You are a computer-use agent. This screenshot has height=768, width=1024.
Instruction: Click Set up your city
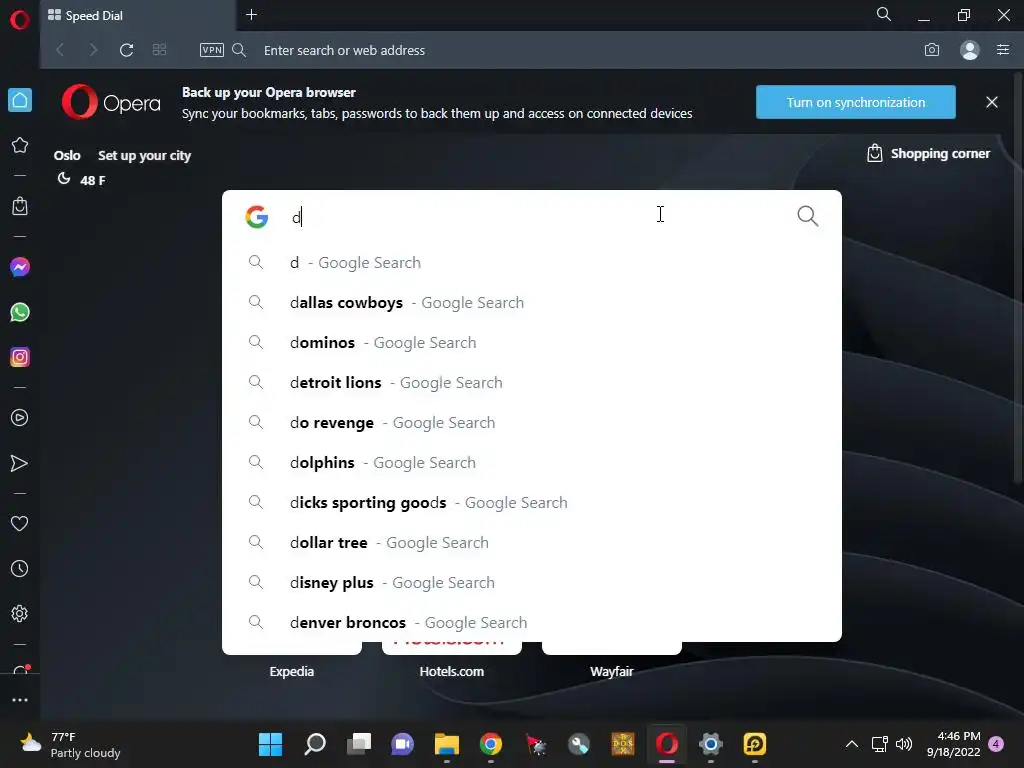click(144, 155)
